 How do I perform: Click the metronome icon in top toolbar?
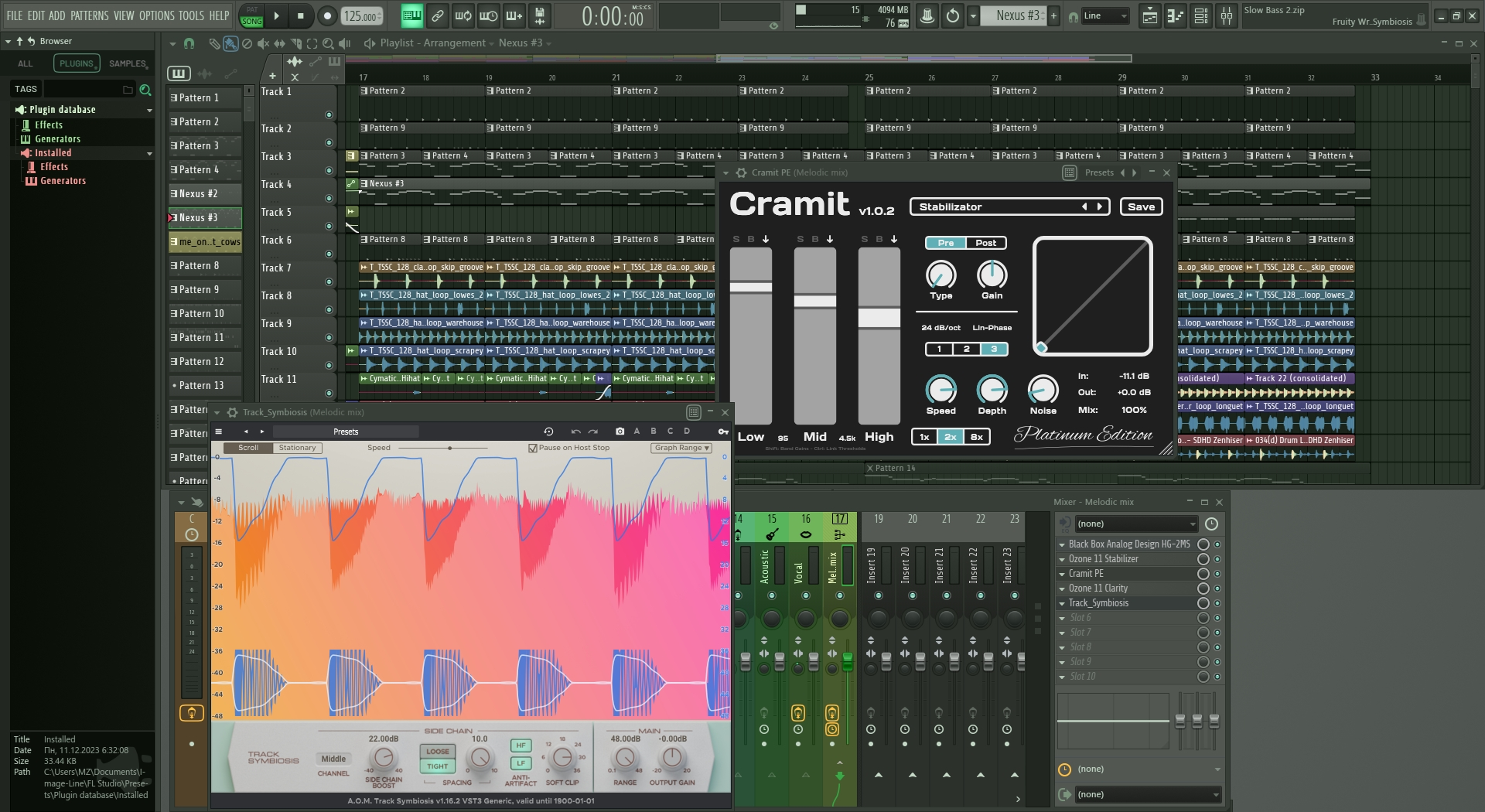[927, 15]
